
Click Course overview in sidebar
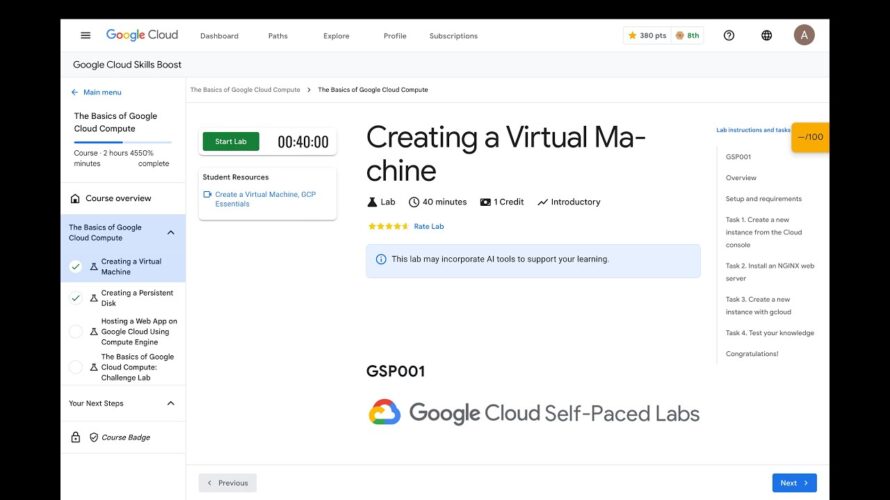point(118,198)
